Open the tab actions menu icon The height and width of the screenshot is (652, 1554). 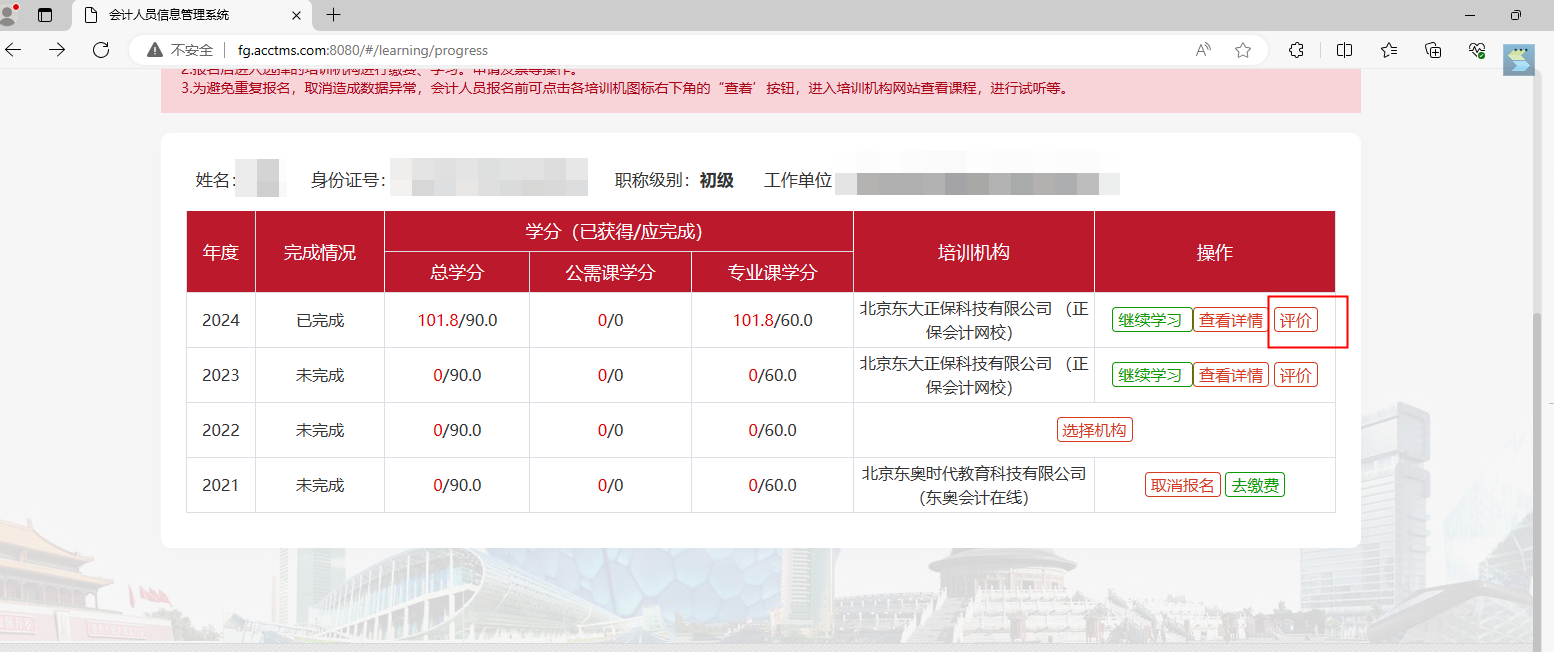(45, 15)
